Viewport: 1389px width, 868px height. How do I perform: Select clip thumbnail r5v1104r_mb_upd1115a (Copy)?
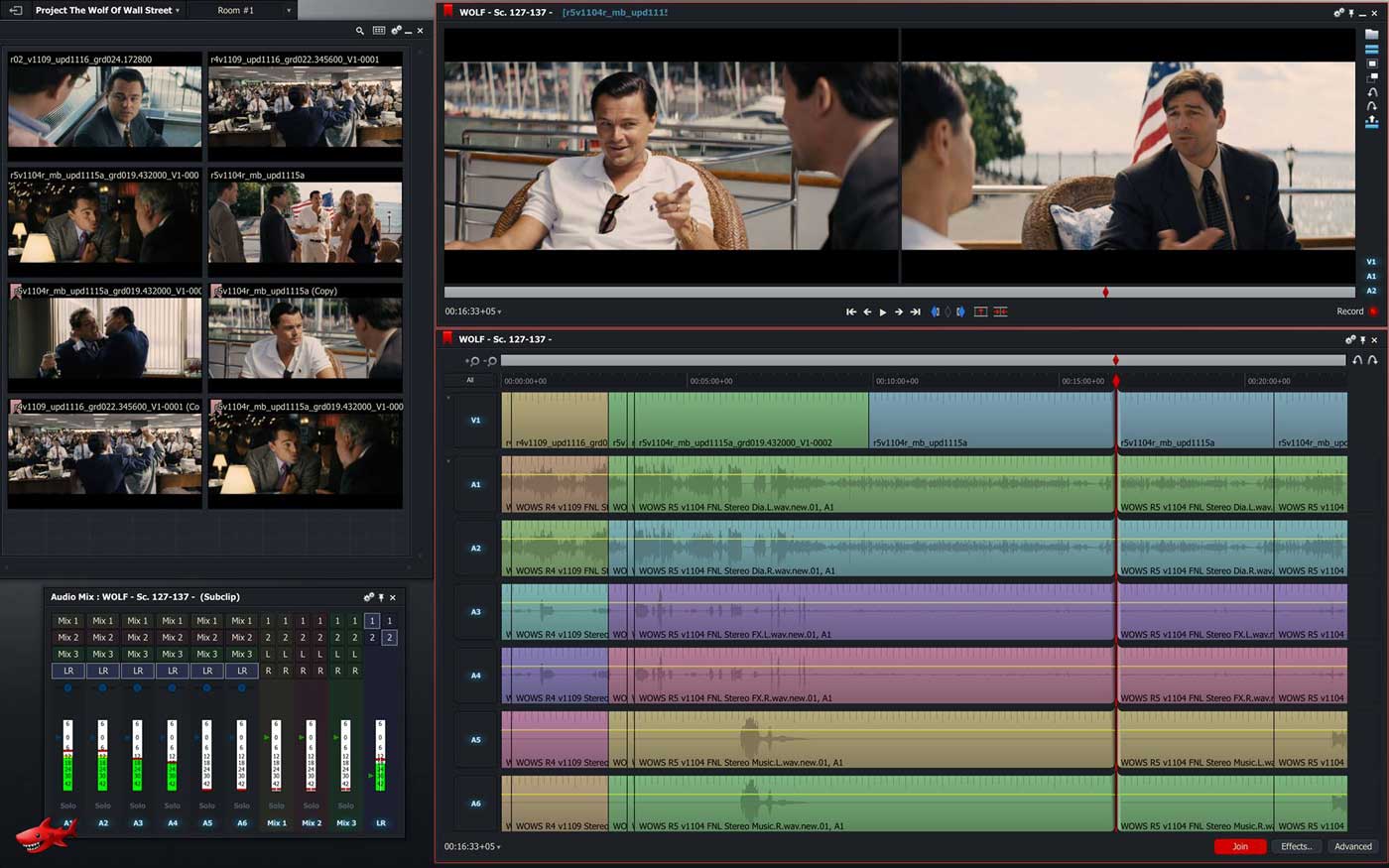click(x=306, y=338)
